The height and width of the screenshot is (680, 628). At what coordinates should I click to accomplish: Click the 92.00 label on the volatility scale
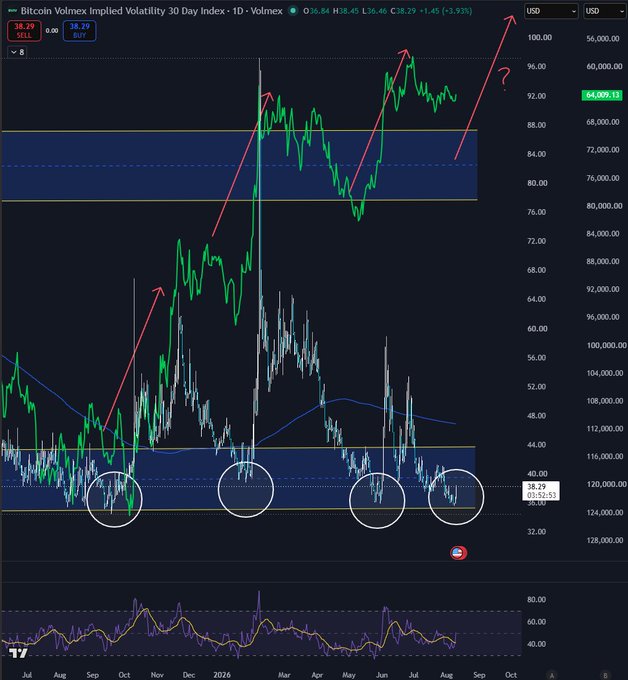(x=536, y=96)
